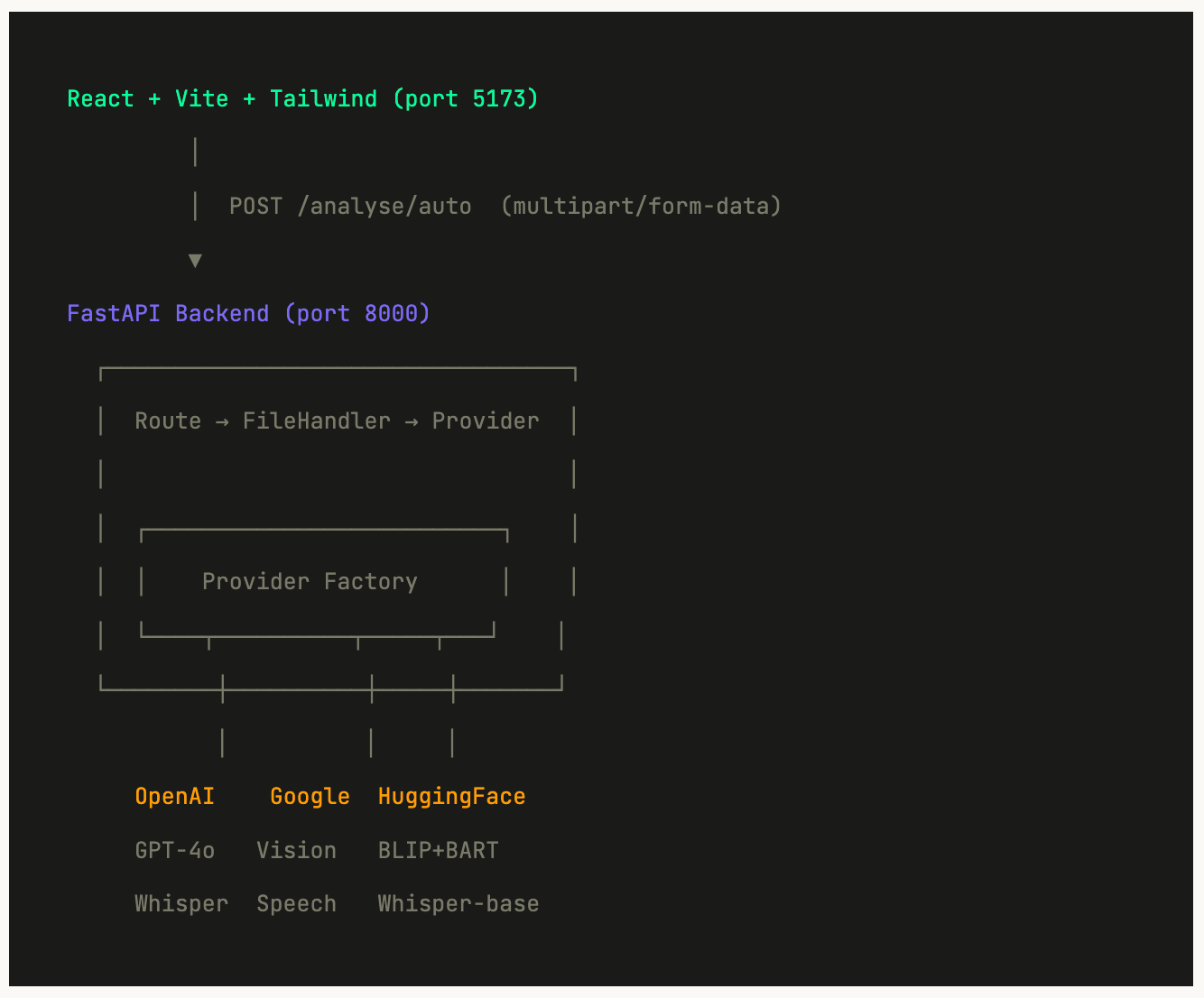This screenshot has width=1204, height=998.
Task: Click the "POST /analyse/auto" text
Action: click(x=350, y=207)
